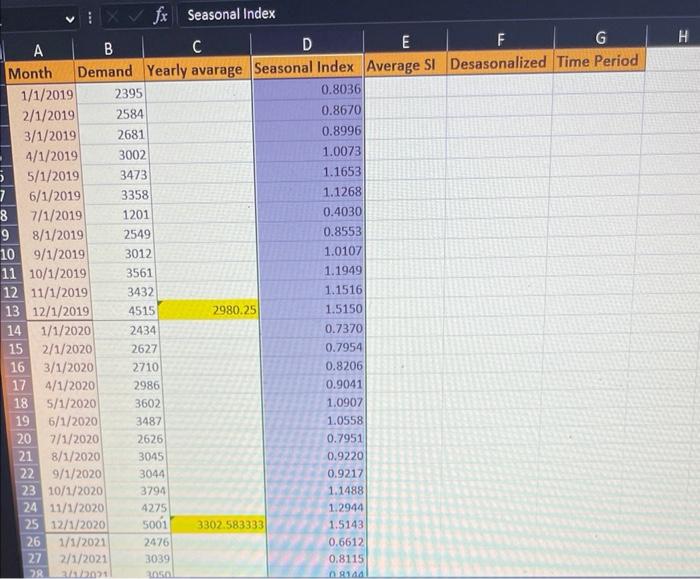This screenshot has width=700, height=579.
Task: Click the demand cell 3602
Action: pos(129,403)
